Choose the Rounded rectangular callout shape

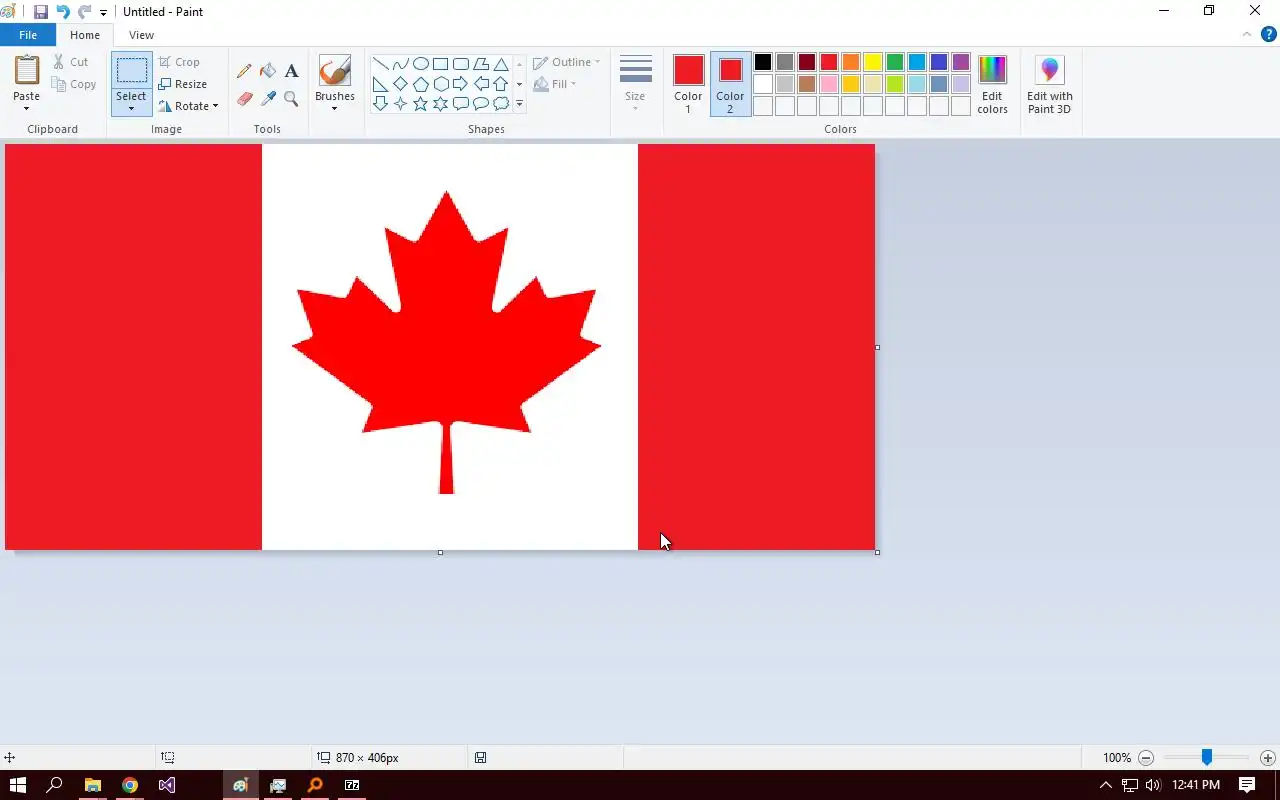coord(461,104)
